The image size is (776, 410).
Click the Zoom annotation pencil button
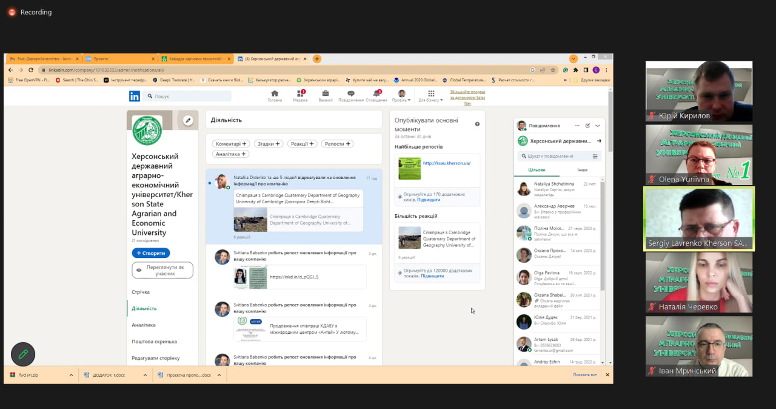click(23, 355)
